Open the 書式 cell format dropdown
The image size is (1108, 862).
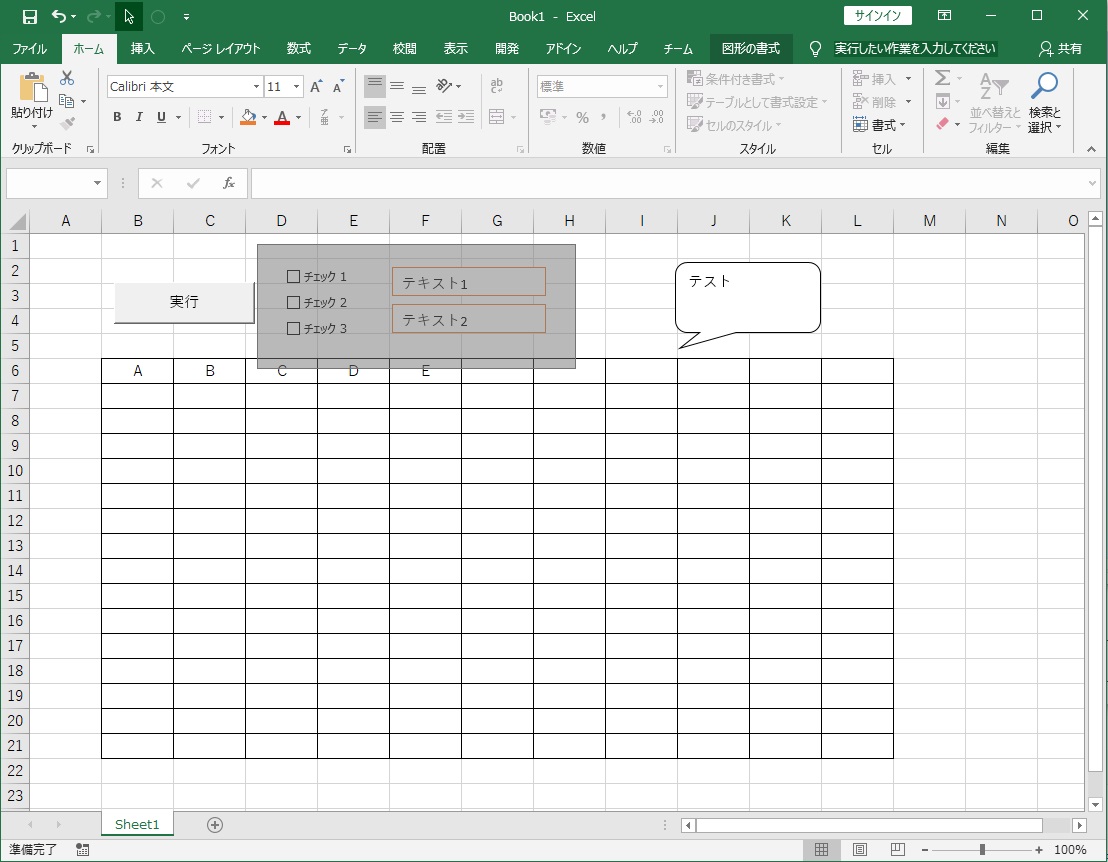879,125
